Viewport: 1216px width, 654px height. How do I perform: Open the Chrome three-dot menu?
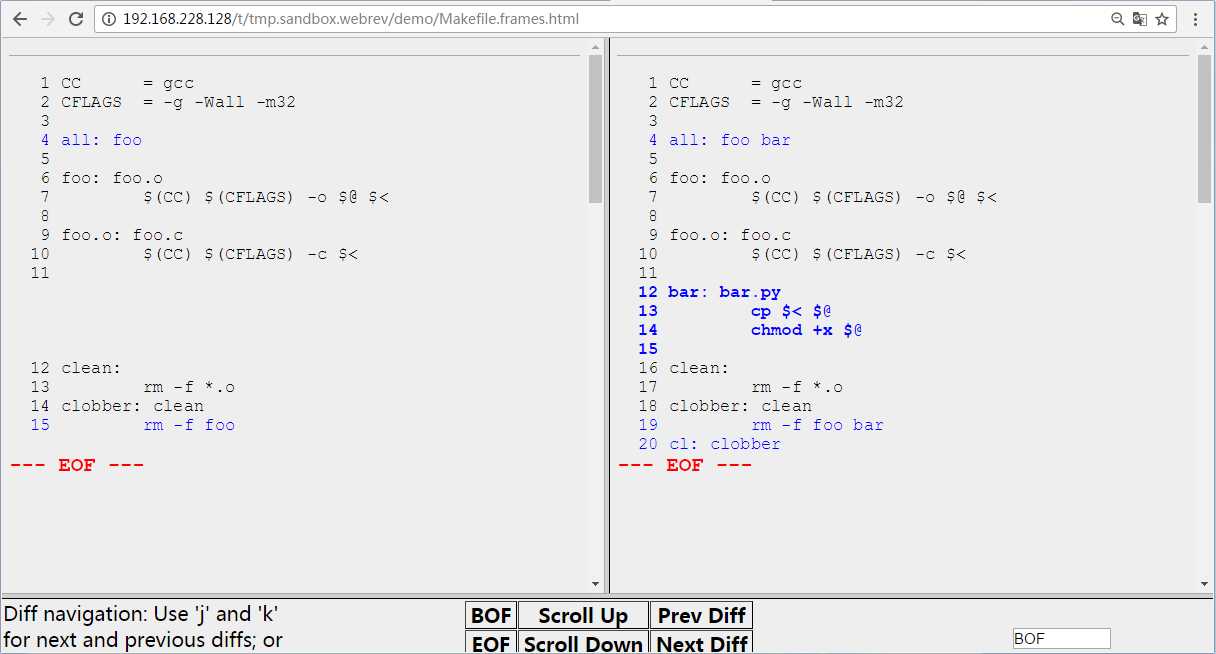click(1195, 19)
